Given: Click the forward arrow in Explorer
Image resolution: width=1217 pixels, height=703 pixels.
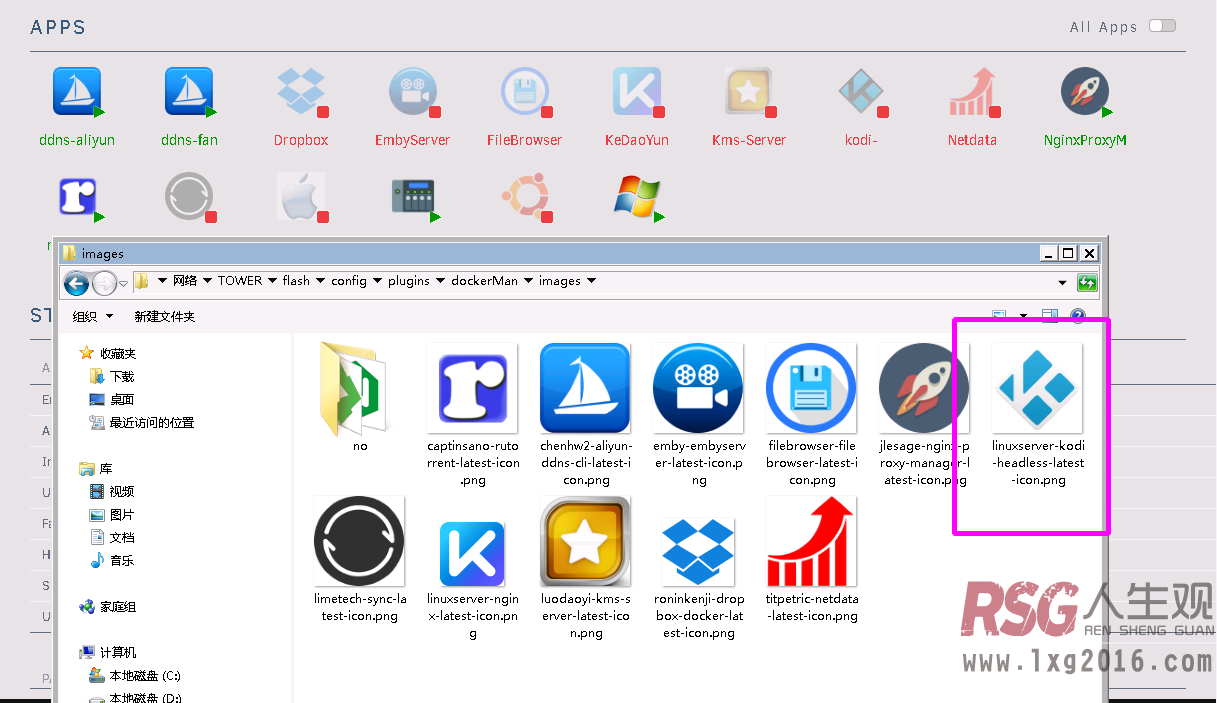Looking at the screenshot, I should (104, 284).
